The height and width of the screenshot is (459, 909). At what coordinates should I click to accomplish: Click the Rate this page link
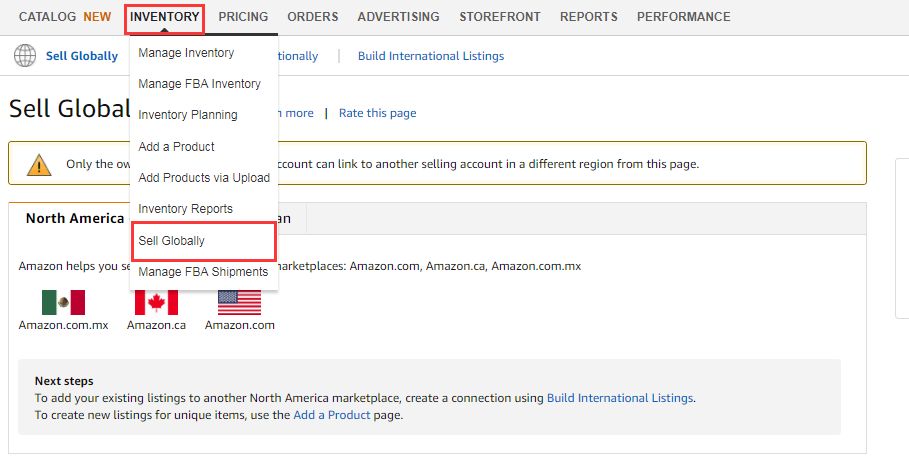coord(377,113)
